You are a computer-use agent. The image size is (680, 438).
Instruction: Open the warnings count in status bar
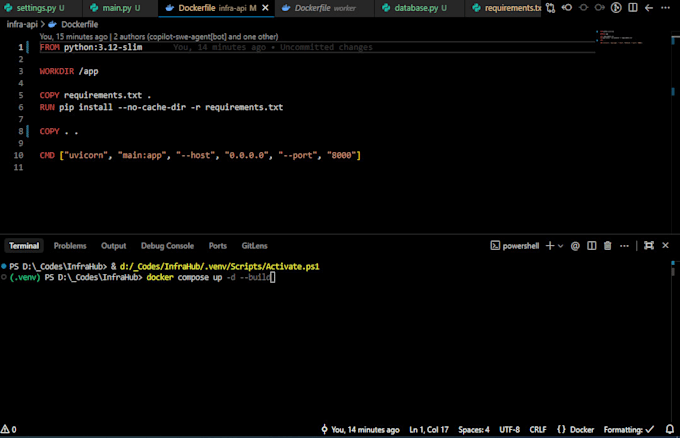click(9, 429)
